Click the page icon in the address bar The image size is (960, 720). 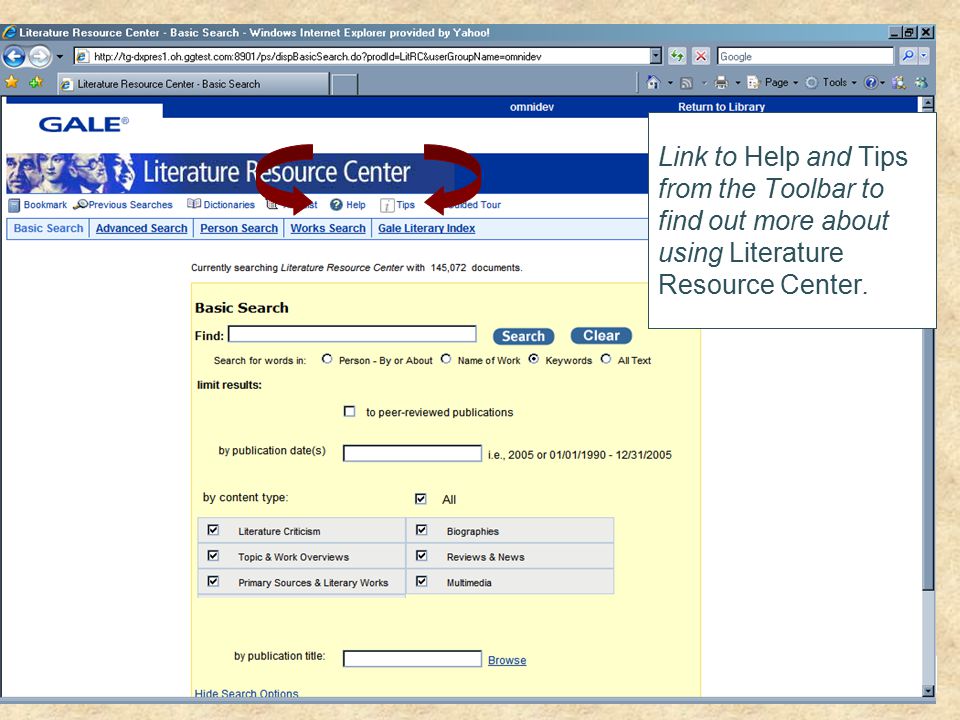click(81, 56)
